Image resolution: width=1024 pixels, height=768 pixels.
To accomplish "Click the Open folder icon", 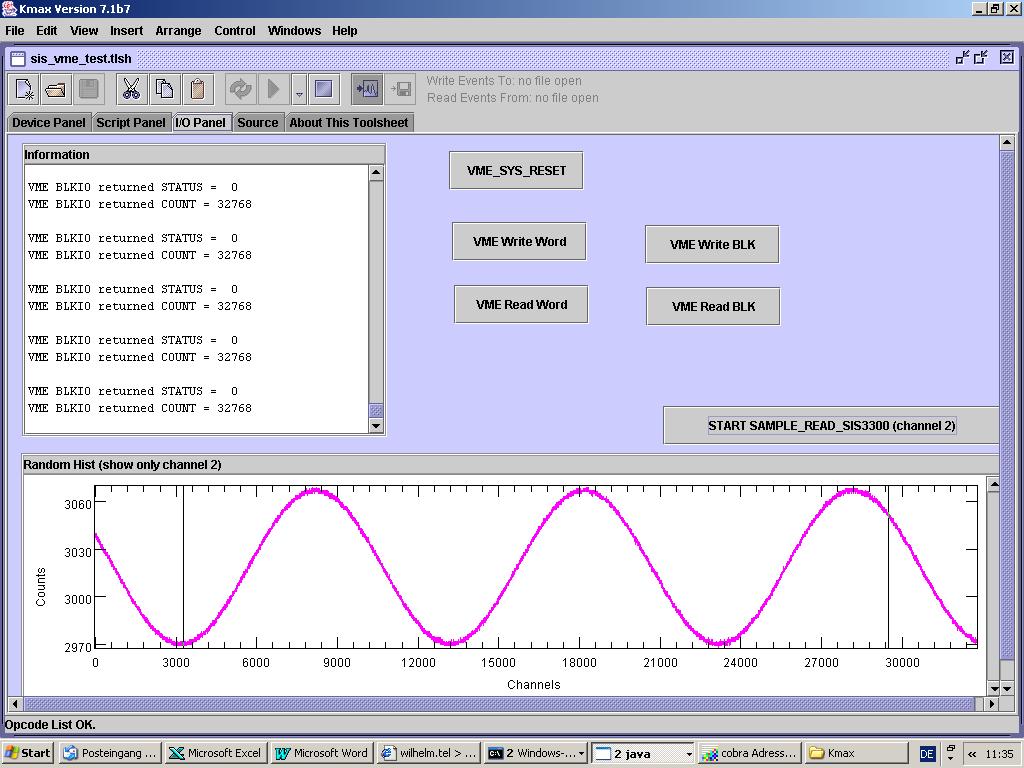I will 56,89.
